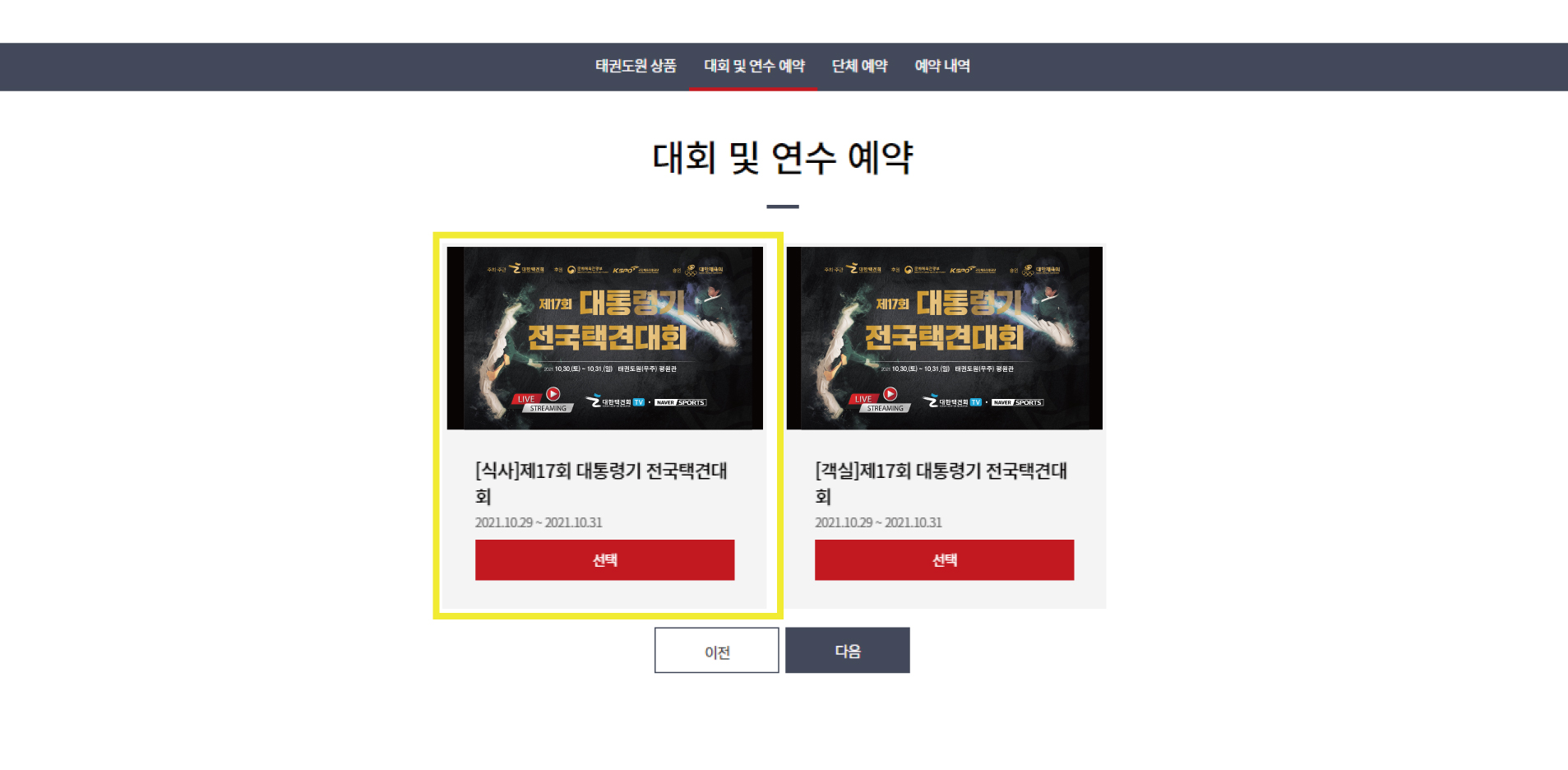Switch to the 대회 및 연수 예약 tab

tap(754, 66)
